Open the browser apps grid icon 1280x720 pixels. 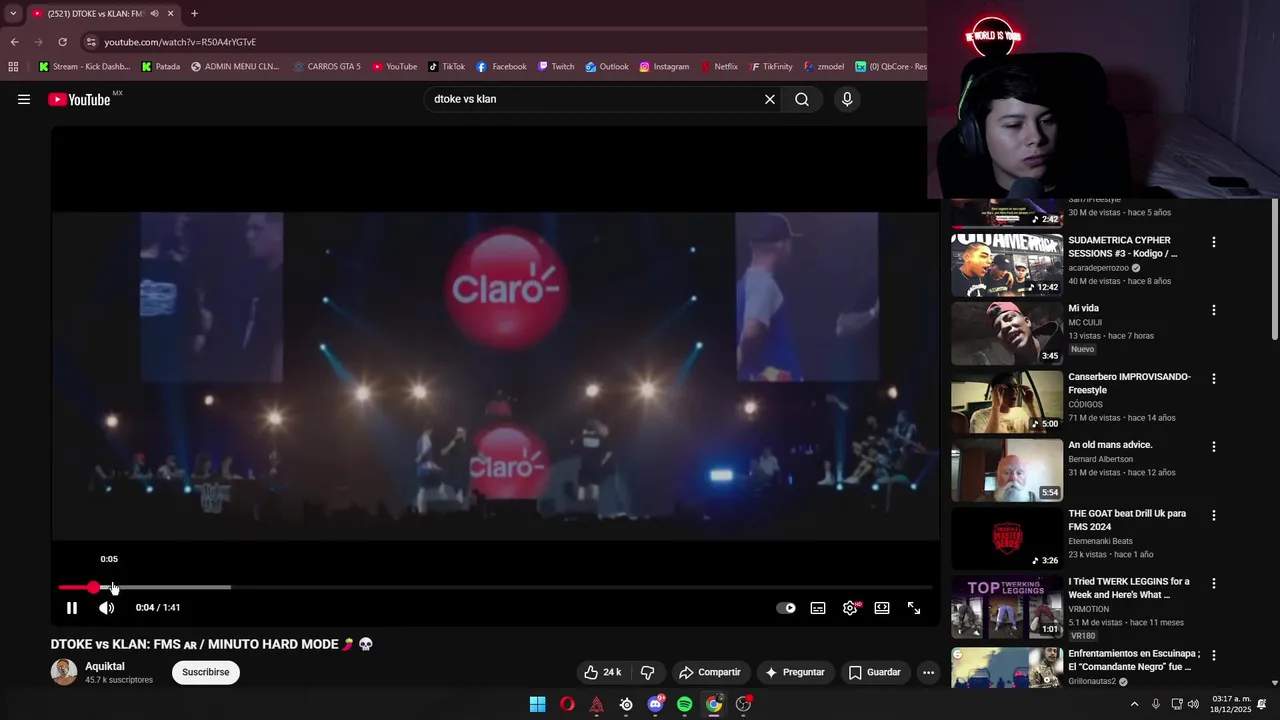(x=13, y=67)
